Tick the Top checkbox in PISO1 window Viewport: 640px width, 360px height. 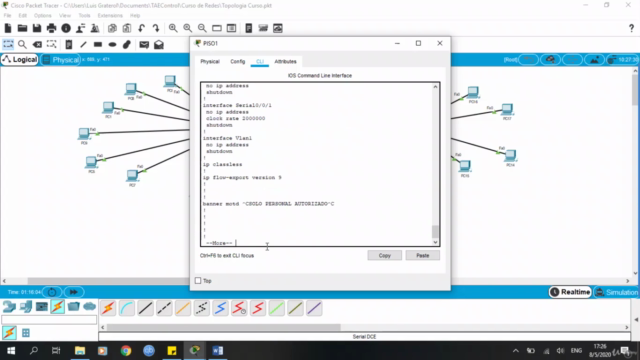pyautogui.click(x=198, y=280)
